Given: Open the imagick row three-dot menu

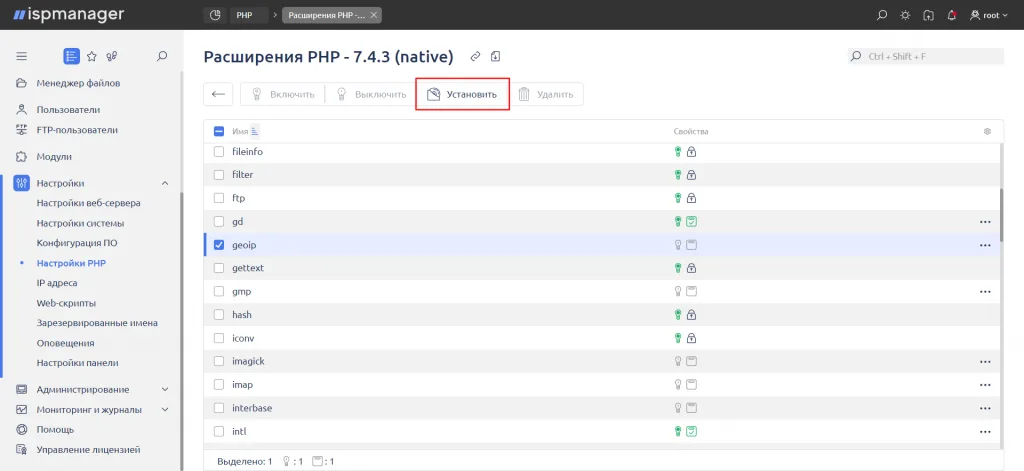Looking at the screenshot, I should coord(985,361).
